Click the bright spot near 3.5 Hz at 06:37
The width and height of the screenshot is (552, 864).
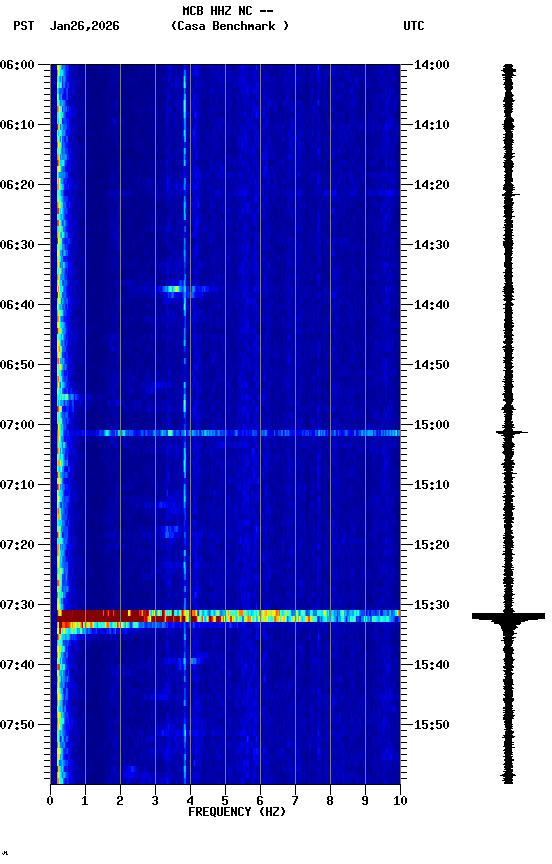[174, 289]
